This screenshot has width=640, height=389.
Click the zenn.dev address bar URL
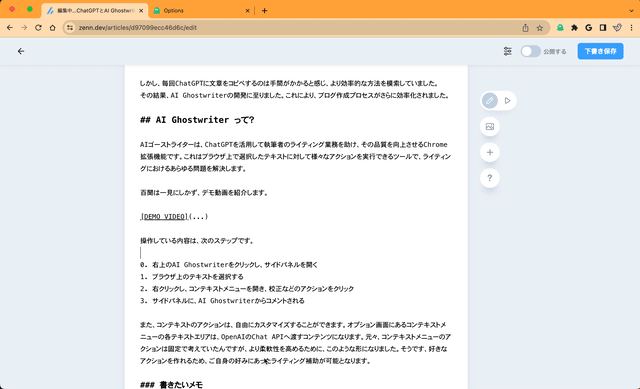click(x=138, y=28)
